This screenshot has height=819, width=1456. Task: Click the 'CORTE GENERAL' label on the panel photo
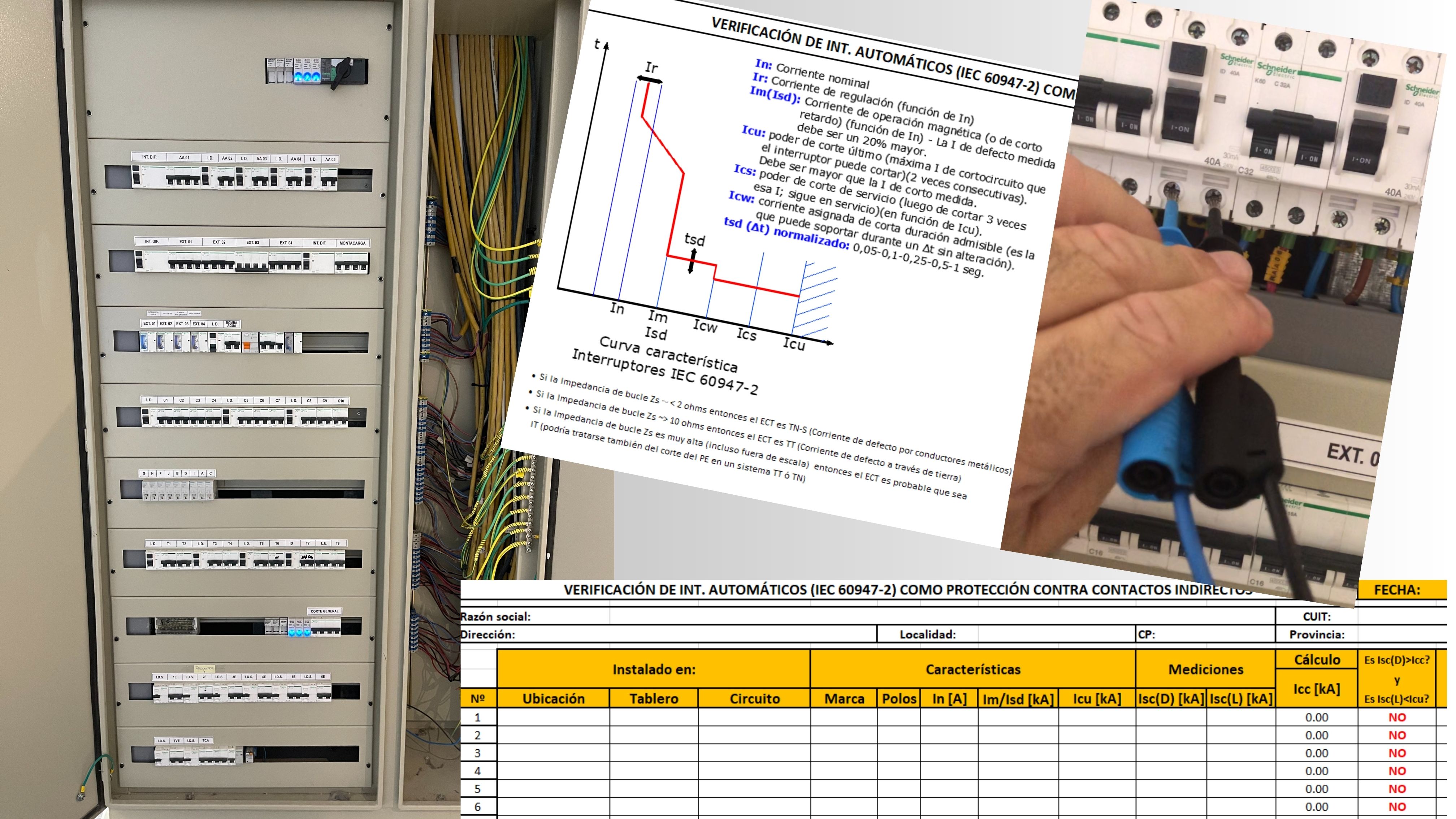point(324,611)
